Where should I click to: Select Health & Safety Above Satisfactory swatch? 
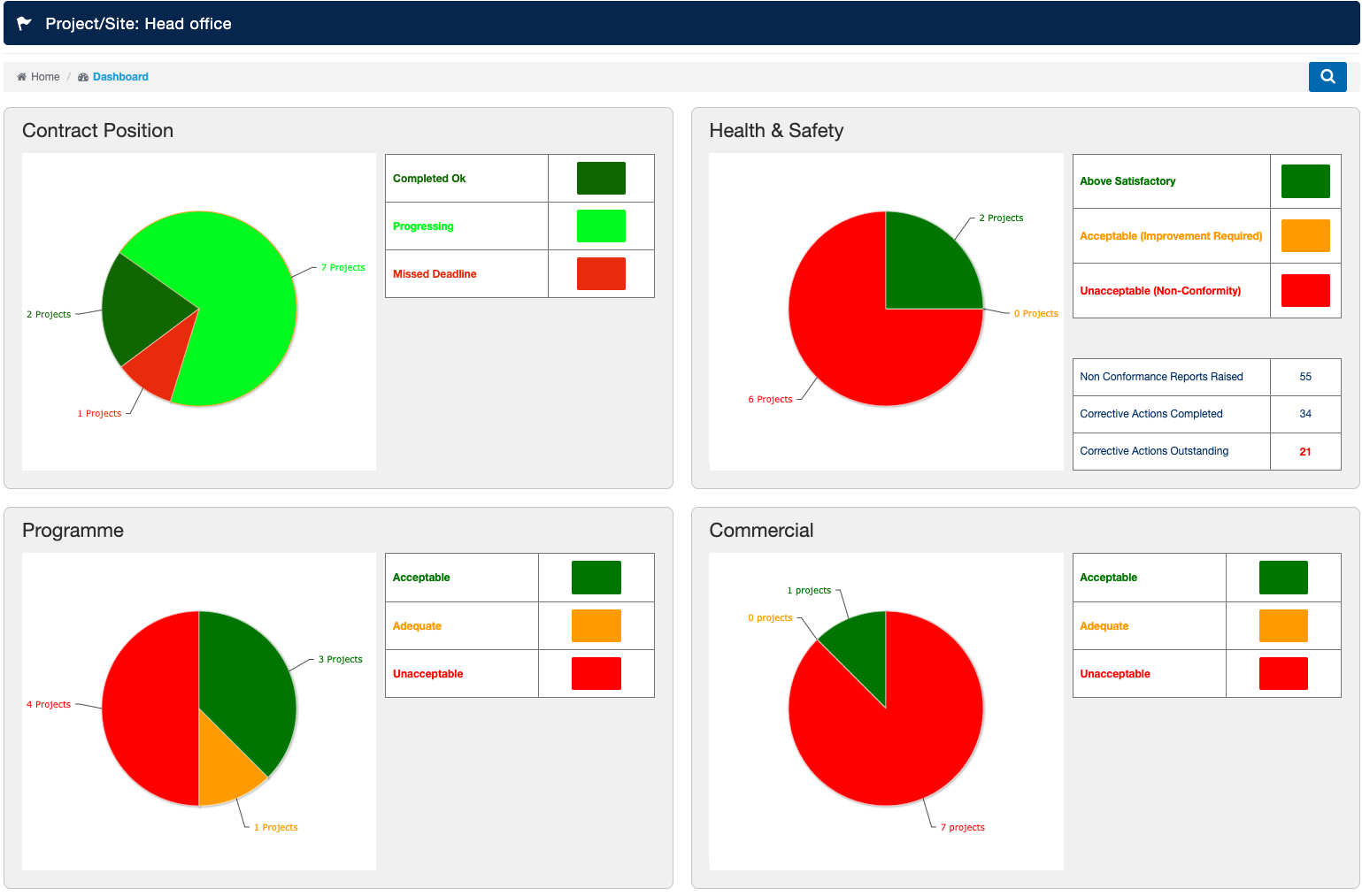[1304, 181]
